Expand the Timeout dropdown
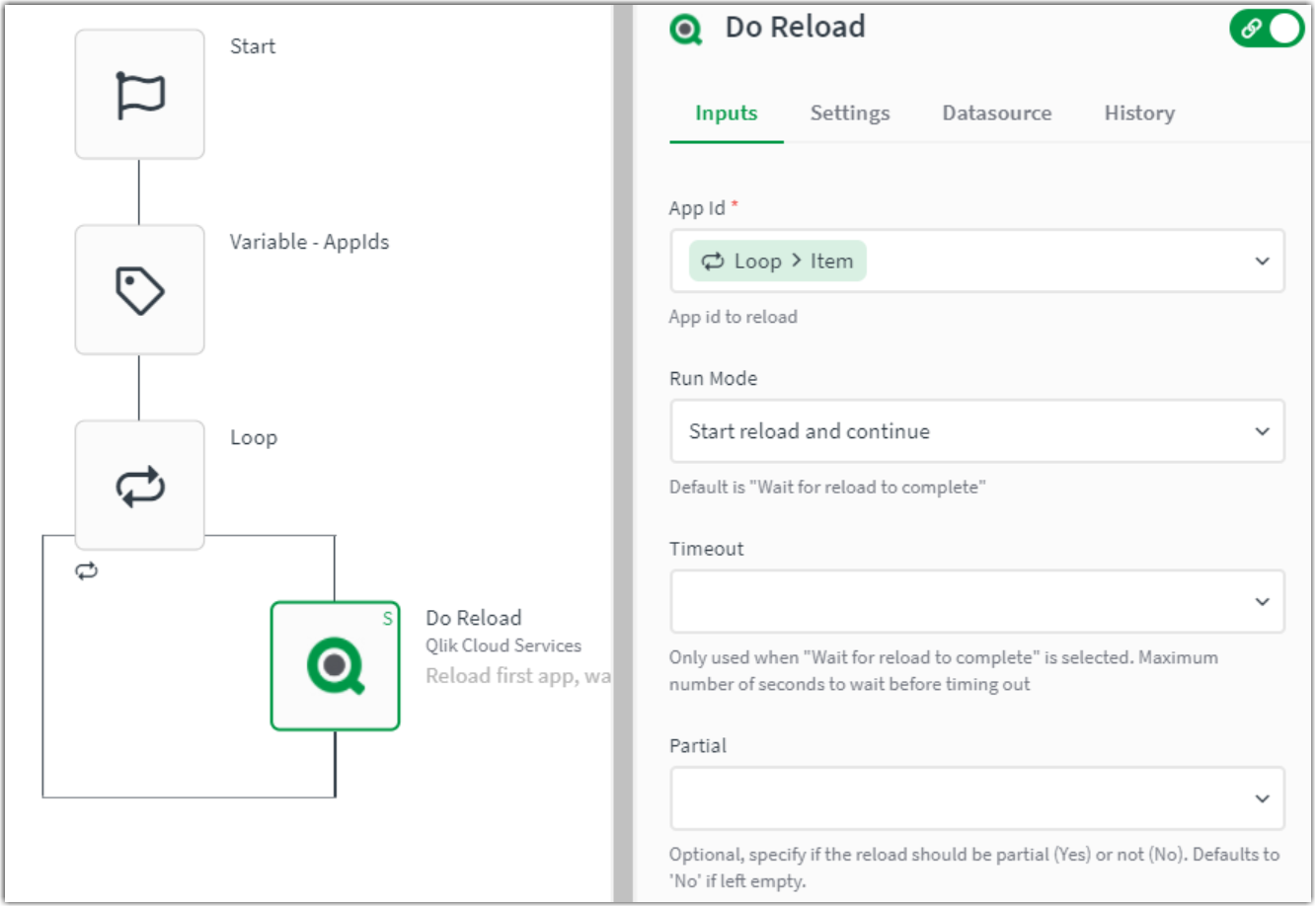 [977, 601]
